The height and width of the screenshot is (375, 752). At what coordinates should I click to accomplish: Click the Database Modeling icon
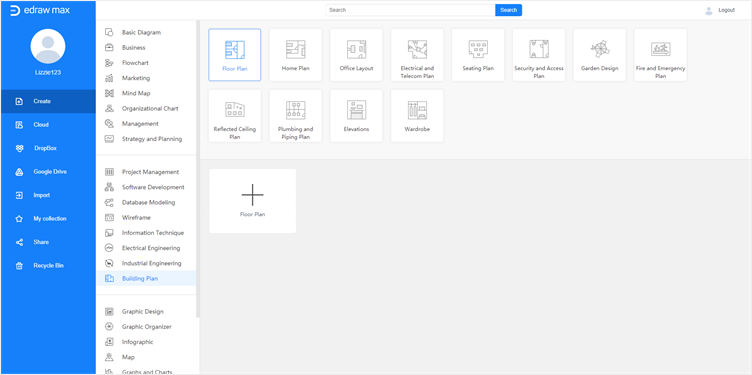[x=109, y=202]
